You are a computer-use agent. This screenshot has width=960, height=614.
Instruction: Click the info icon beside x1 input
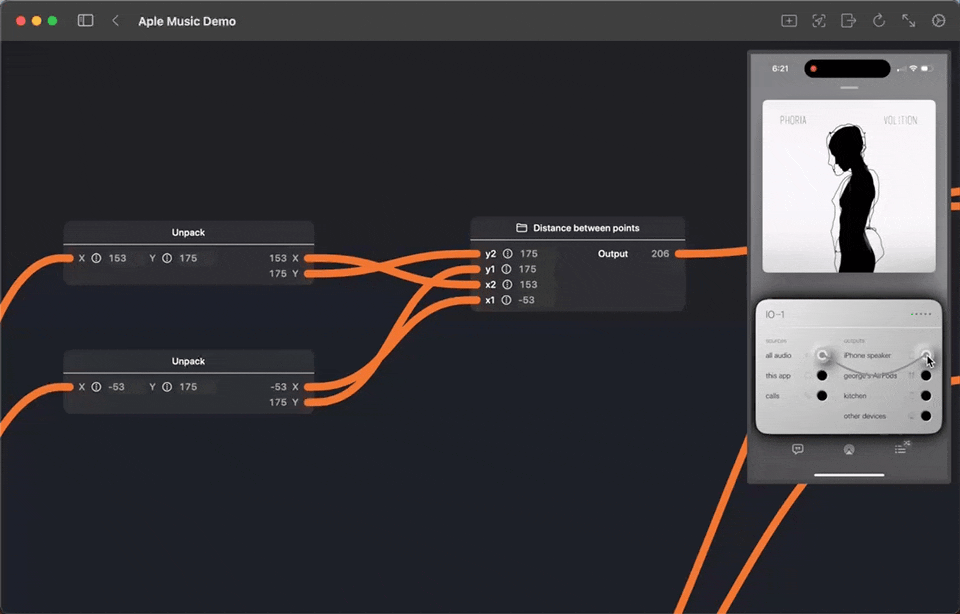click(508, 300)
